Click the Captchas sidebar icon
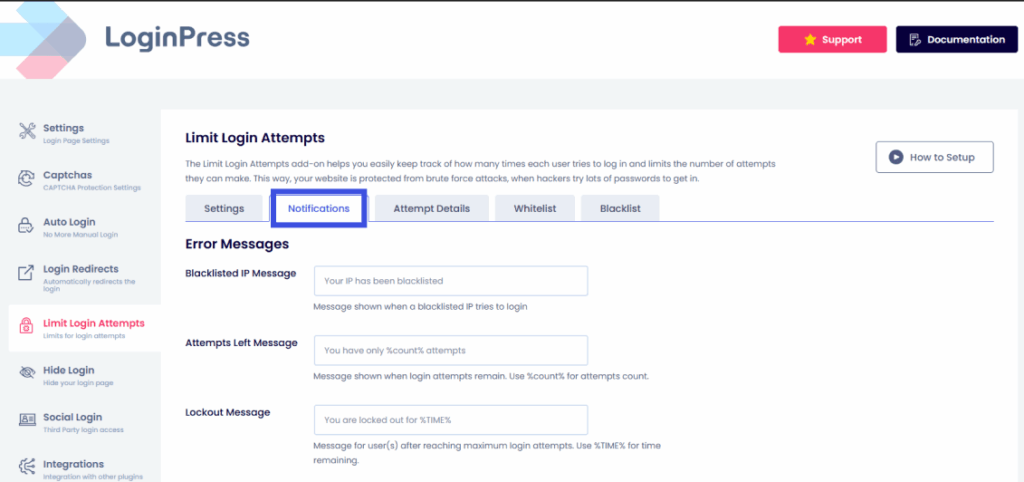The width and height of the screenshot is (1024, 482). 27,179
